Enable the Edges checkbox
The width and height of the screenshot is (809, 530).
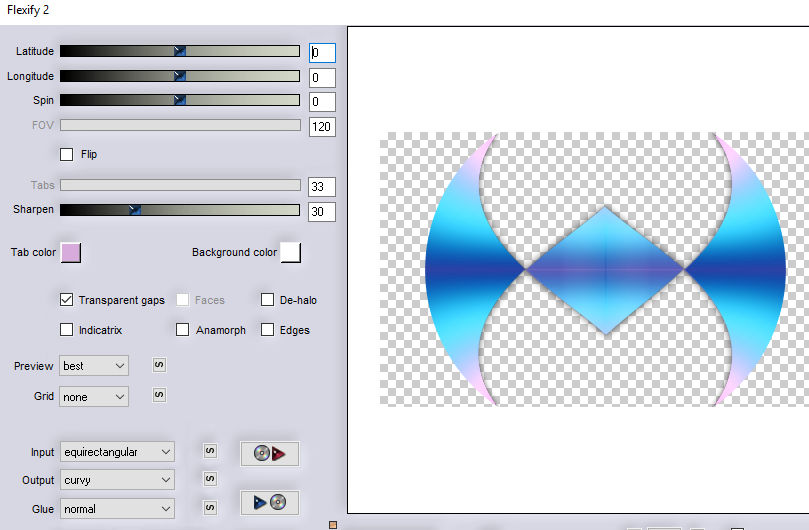pyautogui.click(x=267, y=330)
